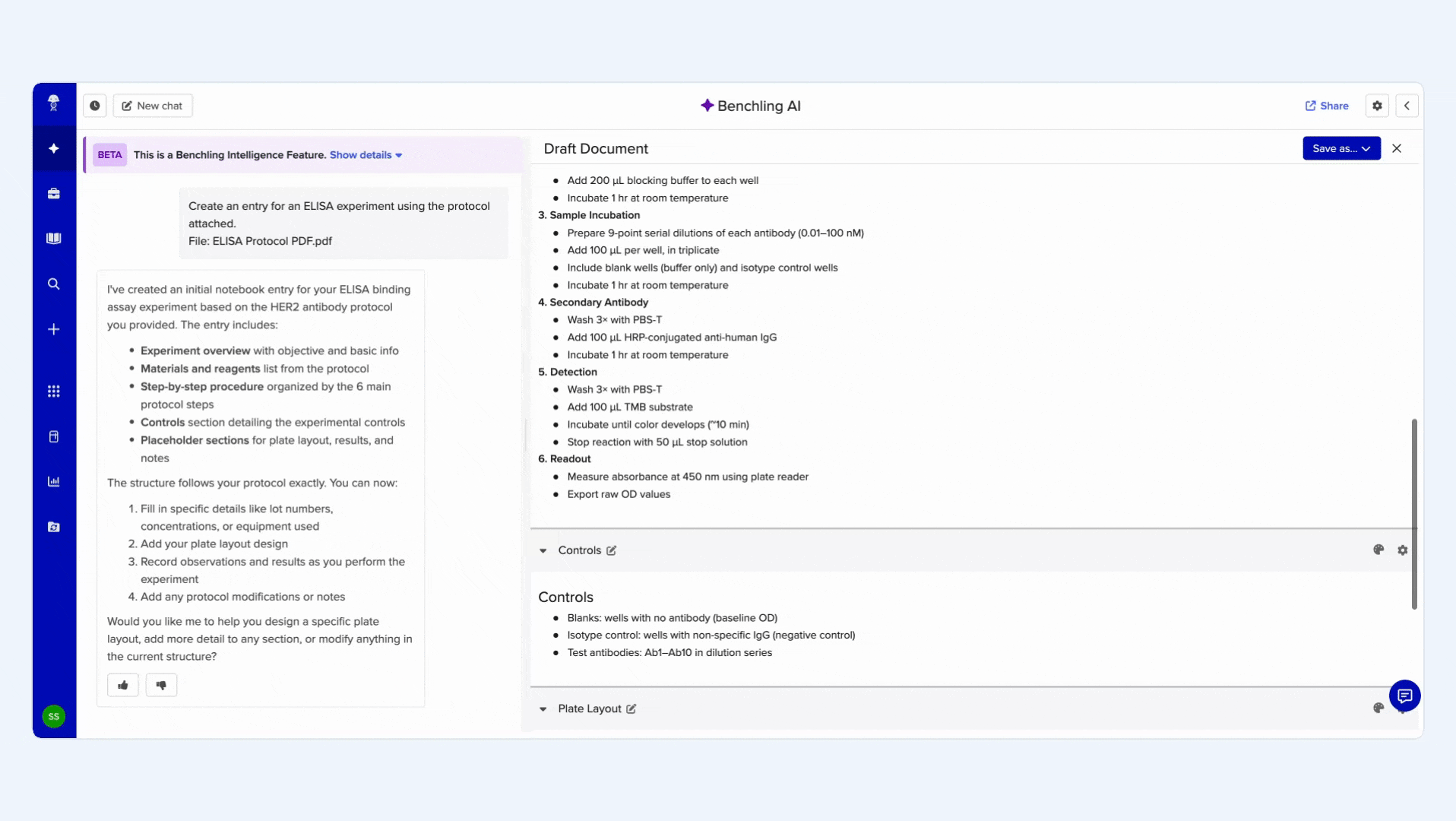Open the analytics chart icon in sidebar
This screenshot has height=821, width=1456.
click(x=53, y=480)
